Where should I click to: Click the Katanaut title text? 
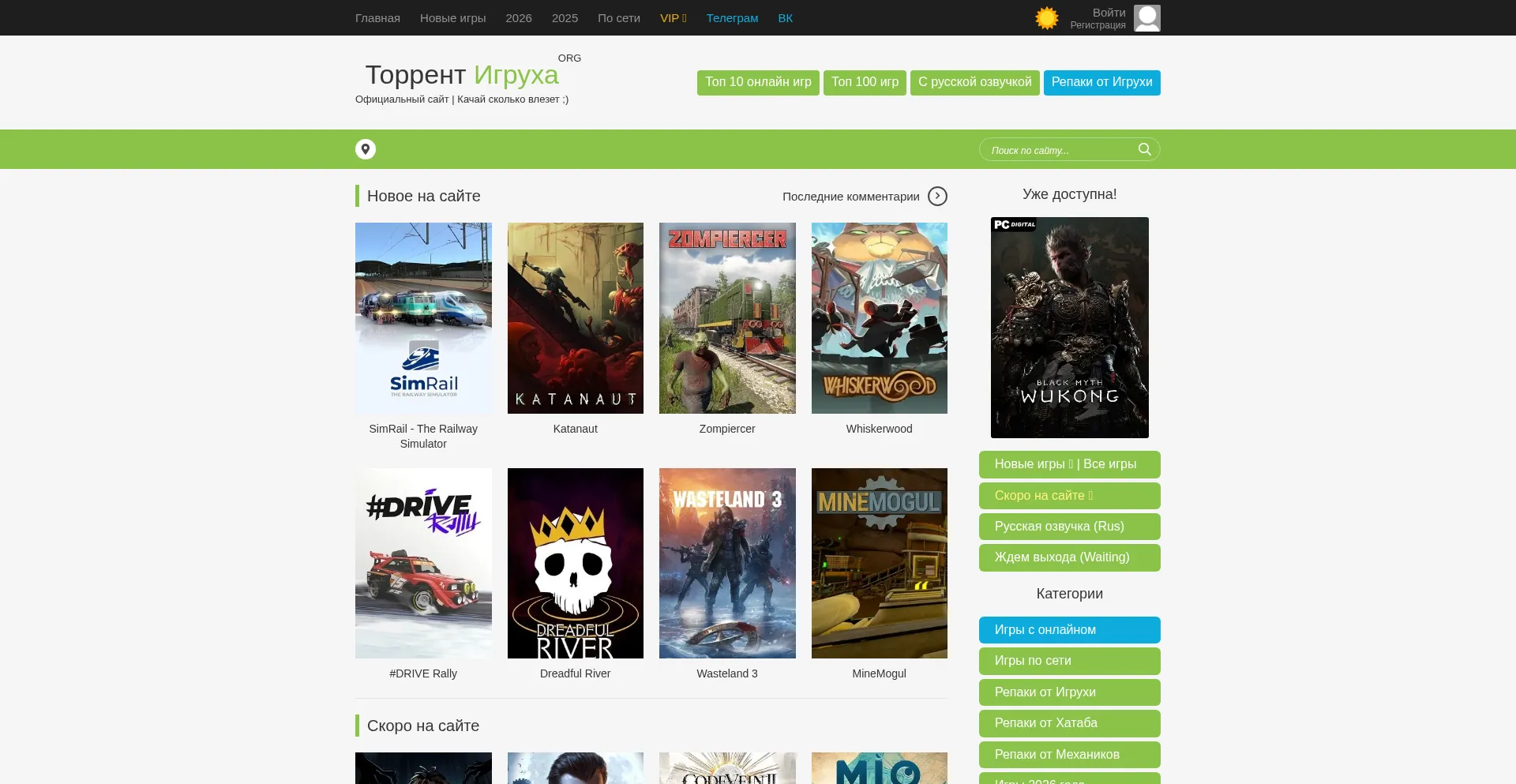576,429
